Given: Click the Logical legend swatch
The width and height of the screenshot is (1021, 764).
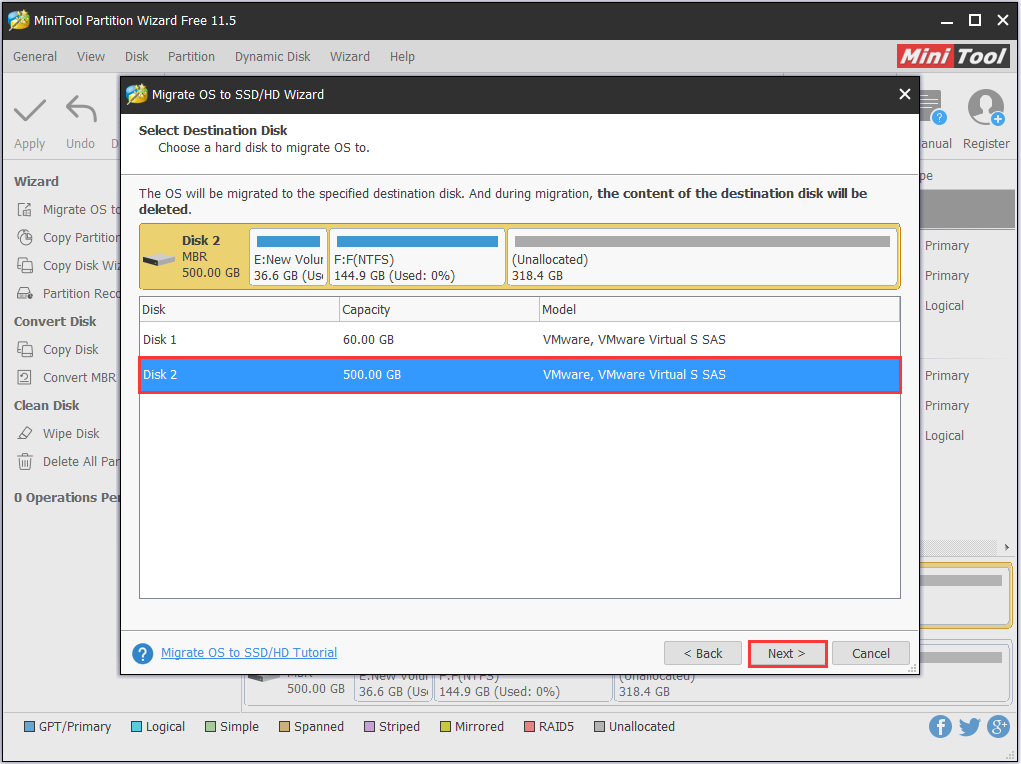Looking at the screenshot, I should [136, 727].
